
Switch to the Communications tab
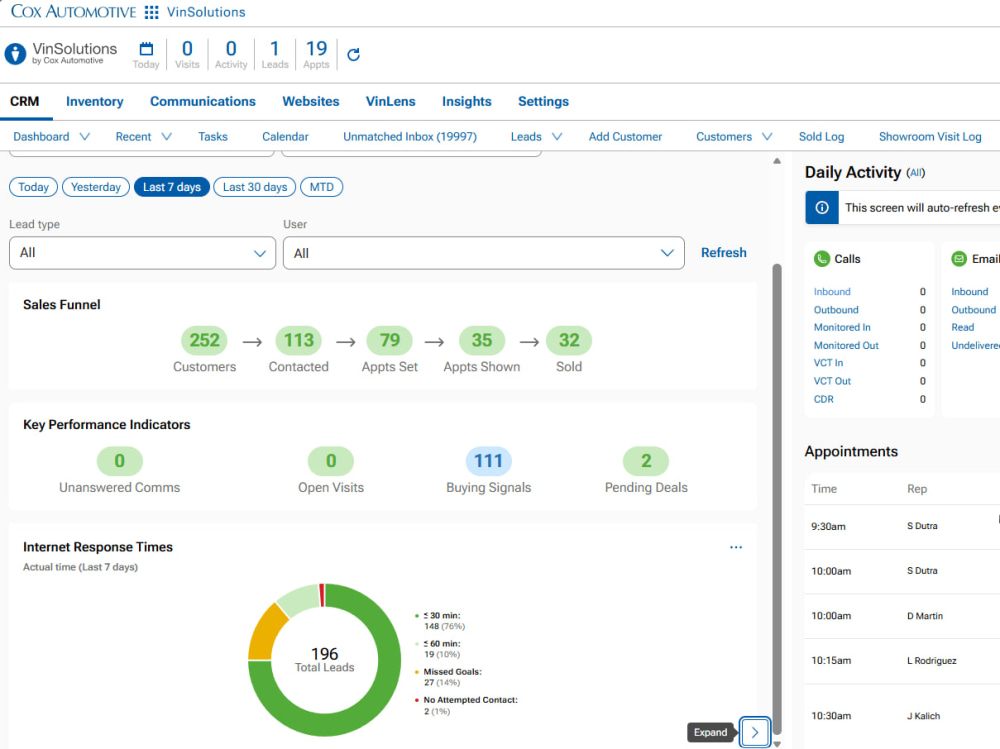click(x=203, y=101)
